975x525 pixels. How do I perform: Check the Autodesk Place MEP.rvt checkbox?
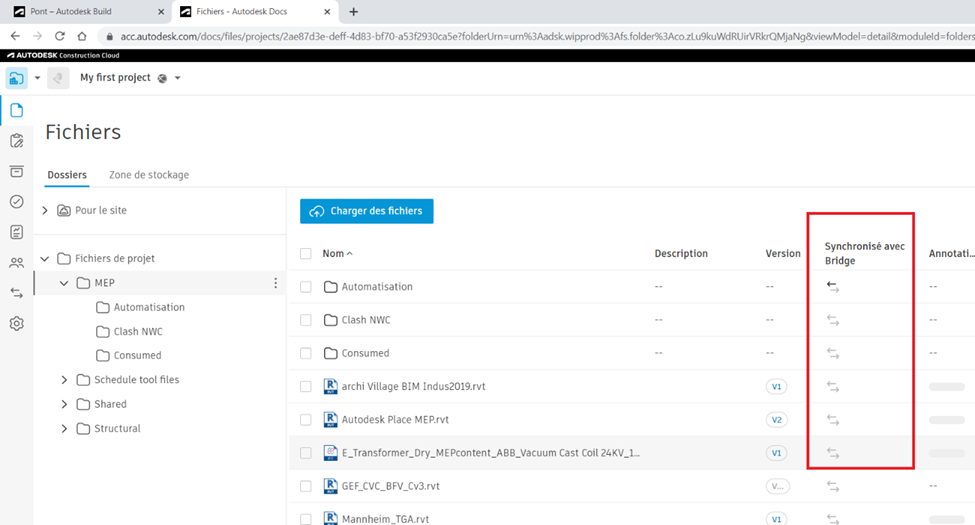coord(305,420)
